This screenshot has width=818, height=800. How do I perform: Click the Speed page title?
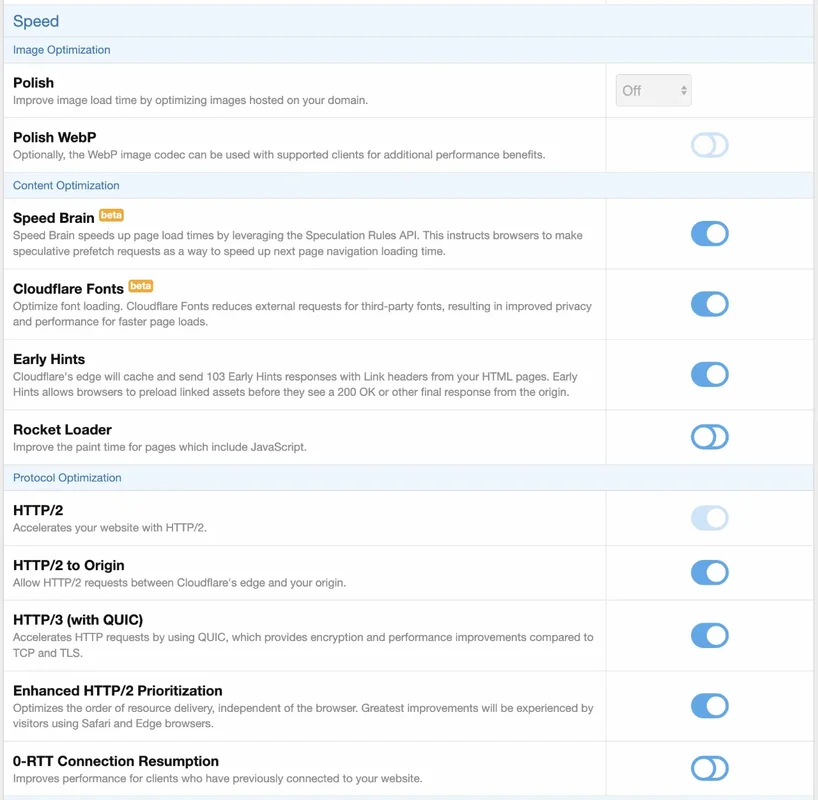[37, 20]
